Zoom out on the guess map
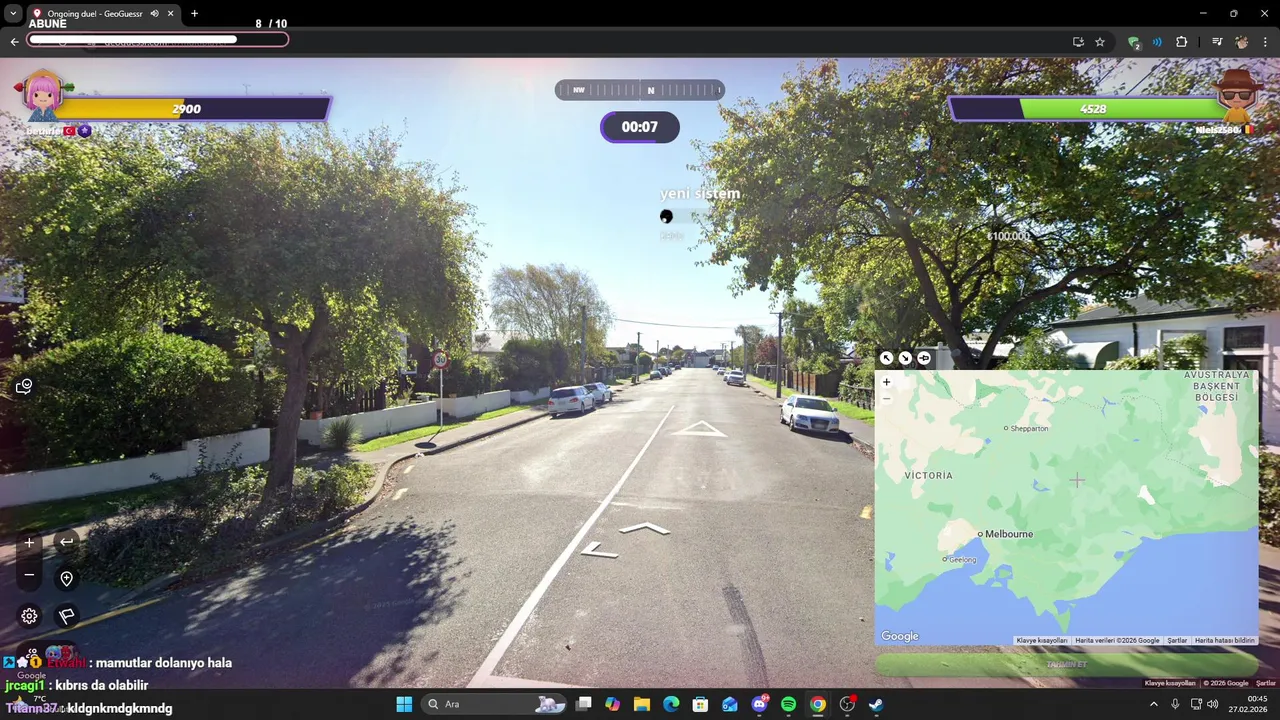1280x720 pixels. [886, 399]
